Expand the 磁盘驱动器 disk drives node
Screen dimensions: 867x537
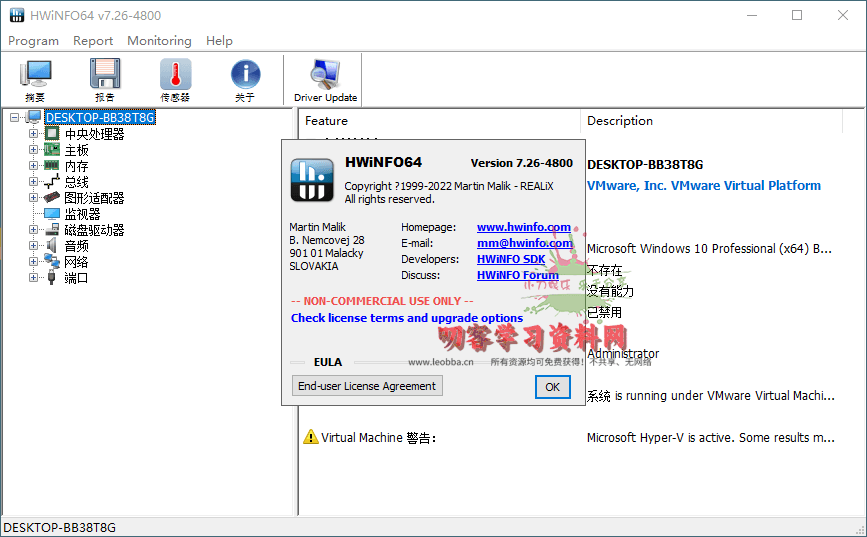(x=34, y=230)
